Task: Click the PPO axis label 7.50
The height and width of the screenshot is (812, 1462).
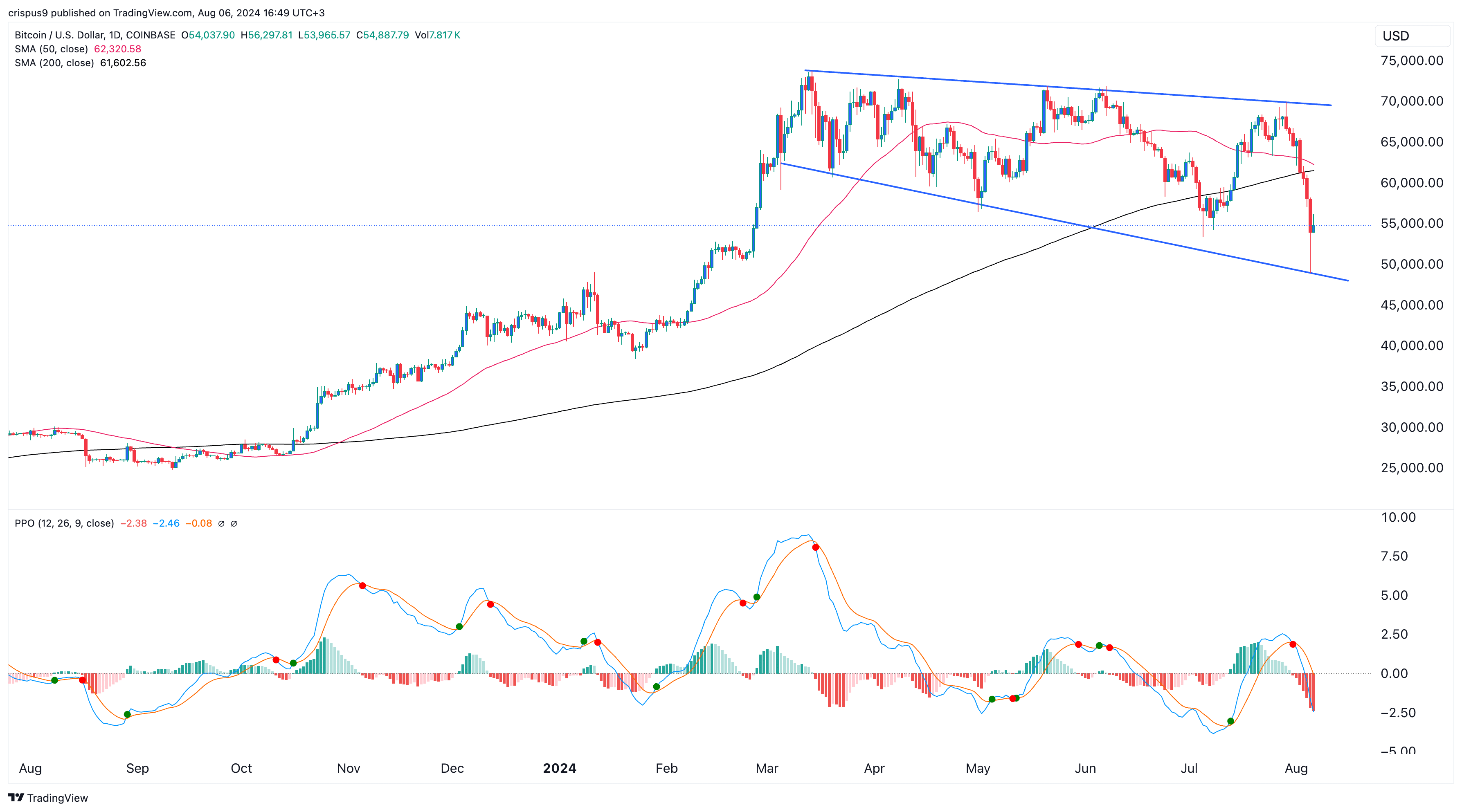Action: point(1395,556)
